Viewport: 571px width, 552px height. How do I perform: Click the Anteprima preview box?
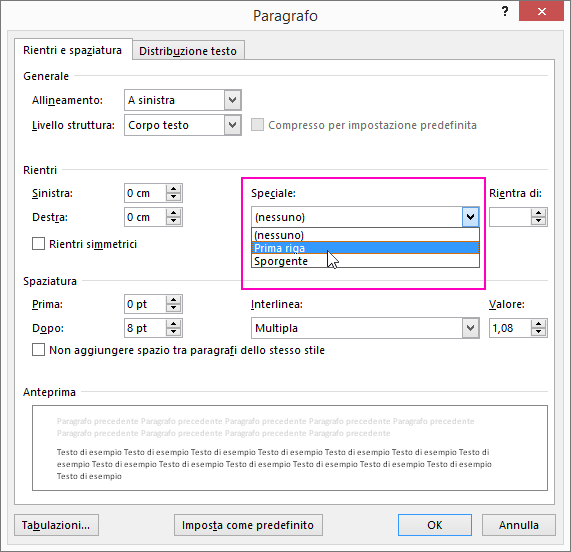coord(290,448)
